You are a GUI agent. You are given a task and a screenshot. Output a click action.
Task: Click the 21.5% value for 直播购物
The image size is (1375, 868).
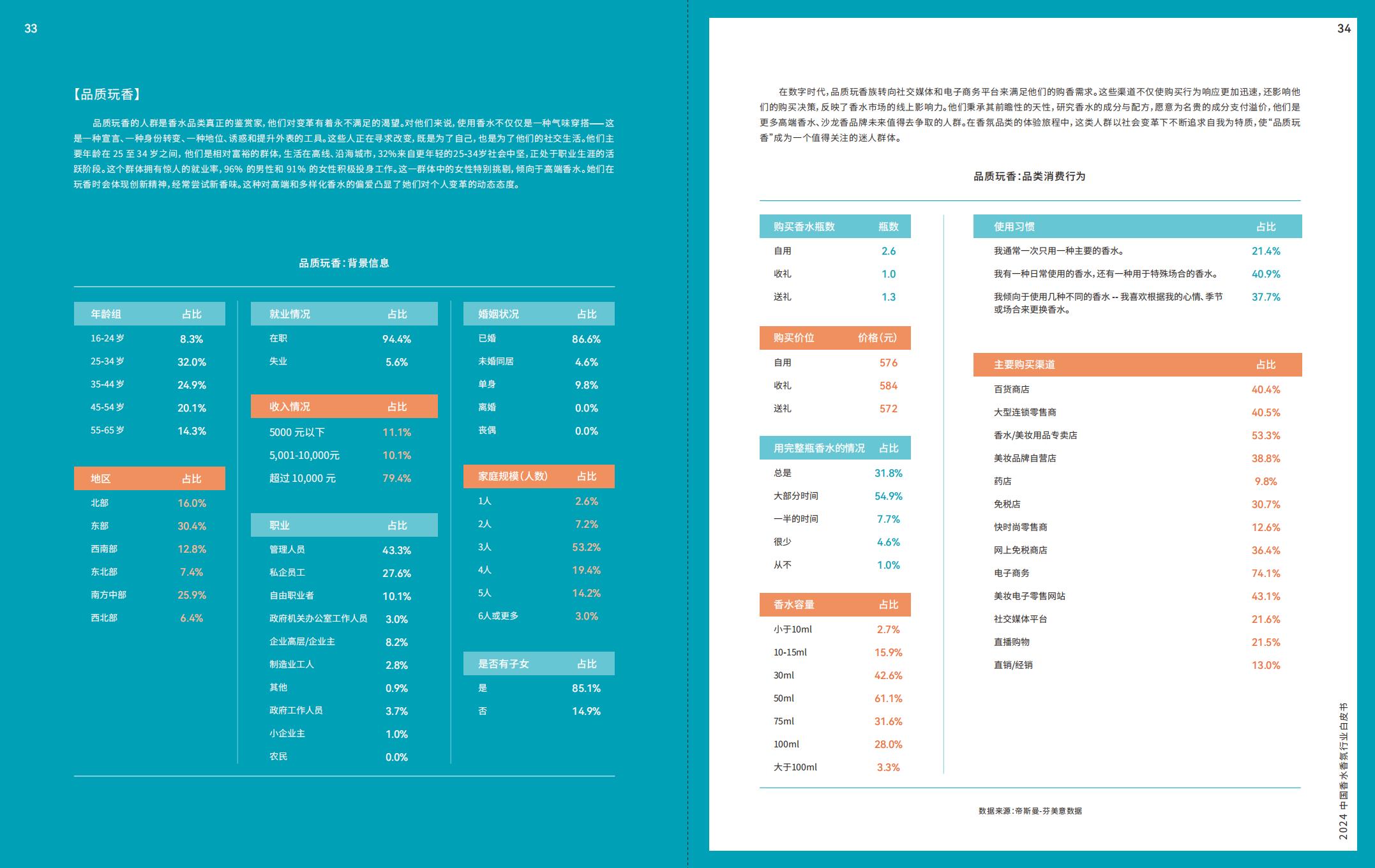click(1266, 642)
